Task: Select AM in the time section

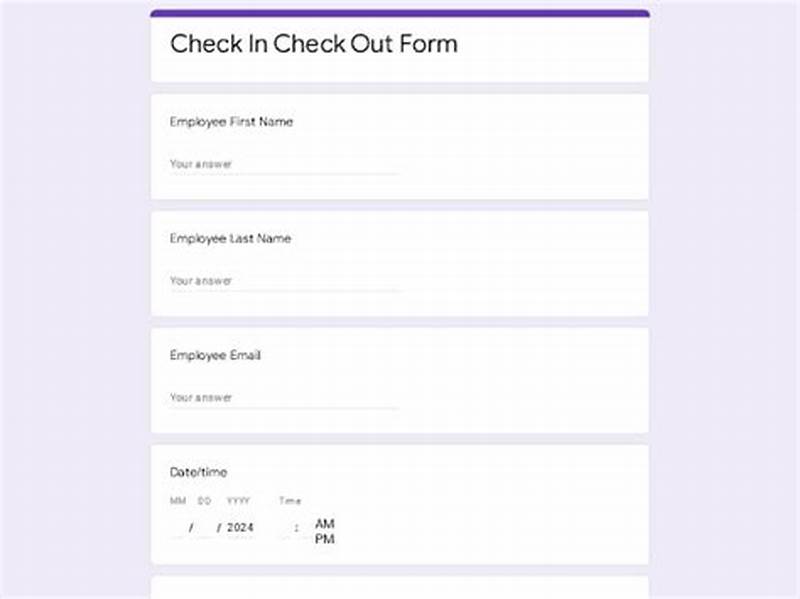Action: click(x=324, y=522)
